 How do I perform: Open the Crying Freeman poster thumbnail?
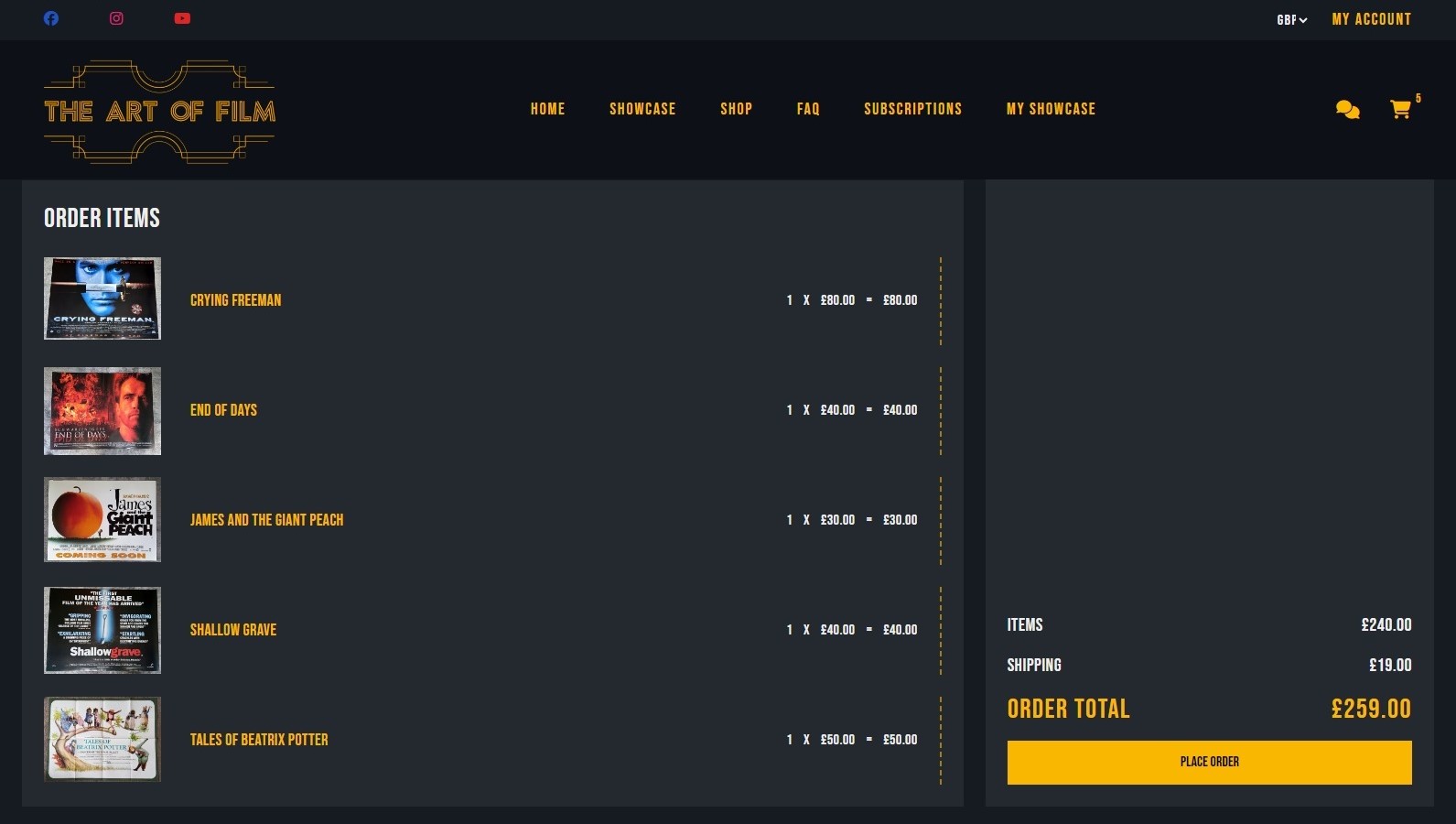(x=102, y=298)
